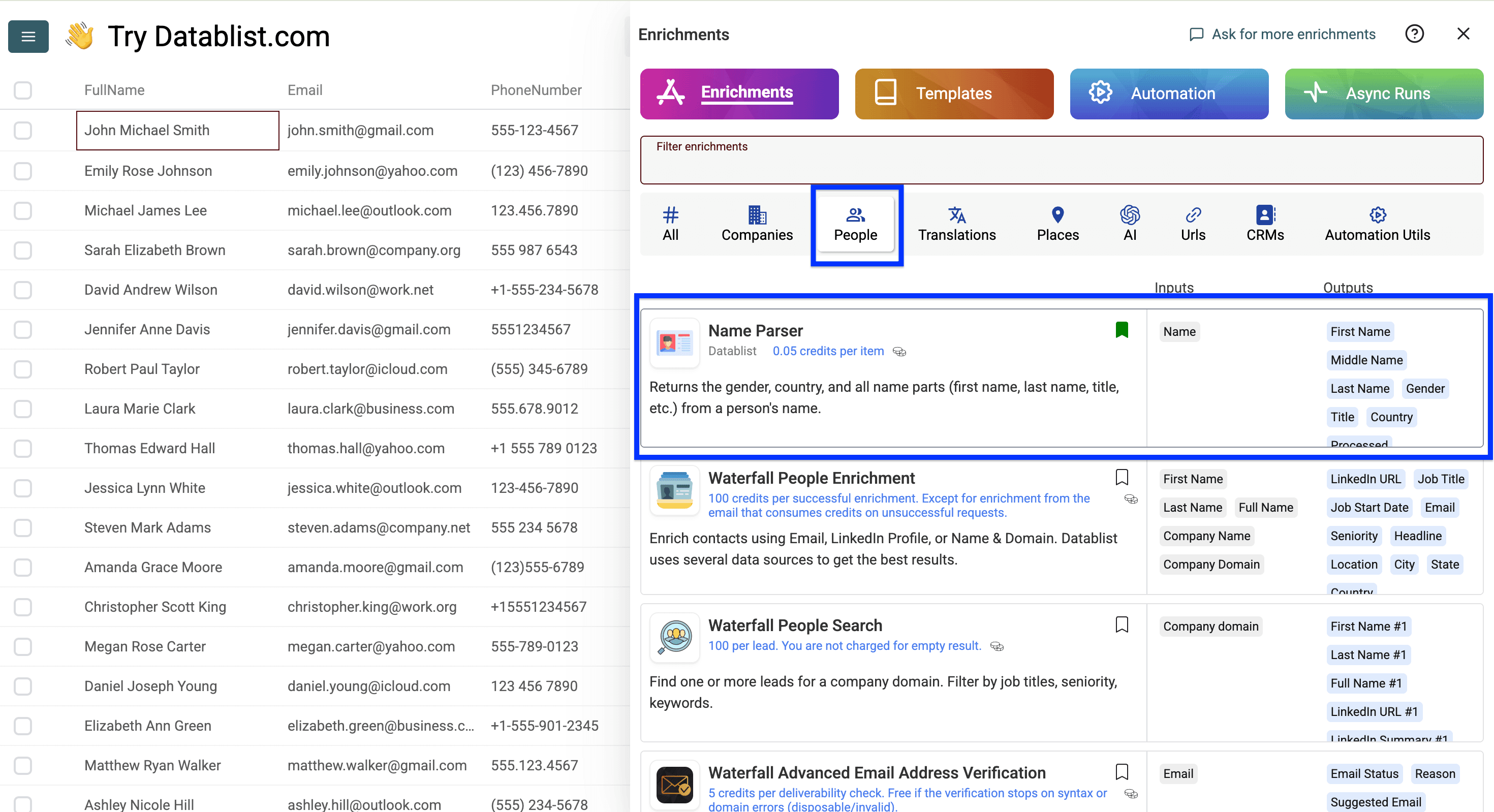
Task: Toggle green bookmark on Name Parser
Action: tap(1121, 330)
